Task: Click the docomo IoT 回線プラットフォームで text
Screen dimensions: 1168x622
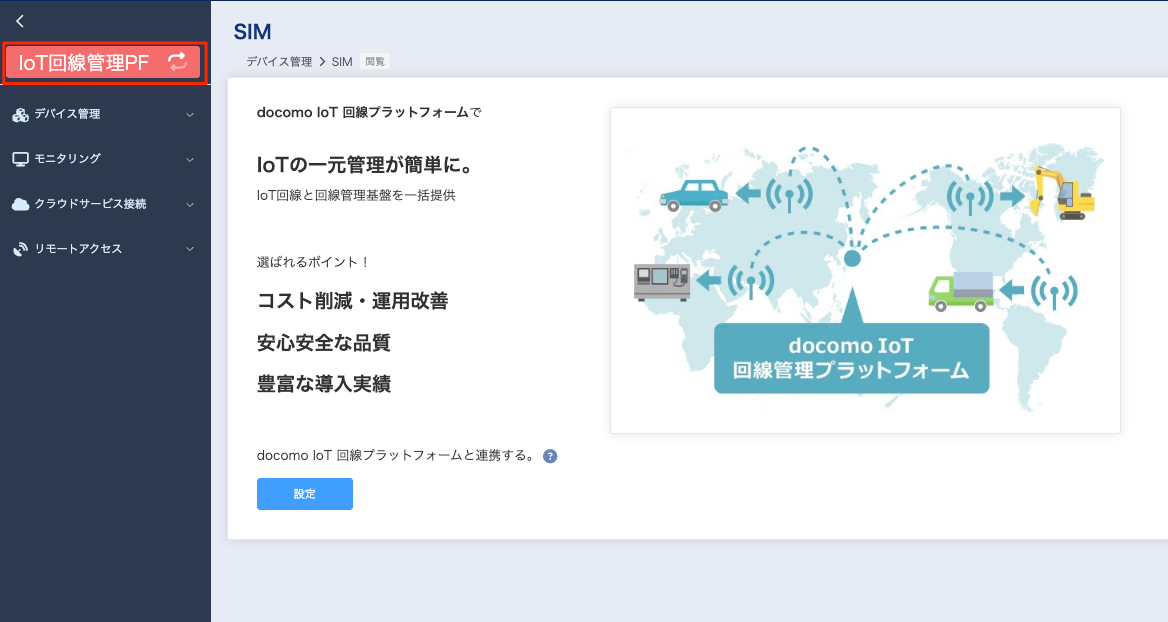Action: tap(369, 112)
